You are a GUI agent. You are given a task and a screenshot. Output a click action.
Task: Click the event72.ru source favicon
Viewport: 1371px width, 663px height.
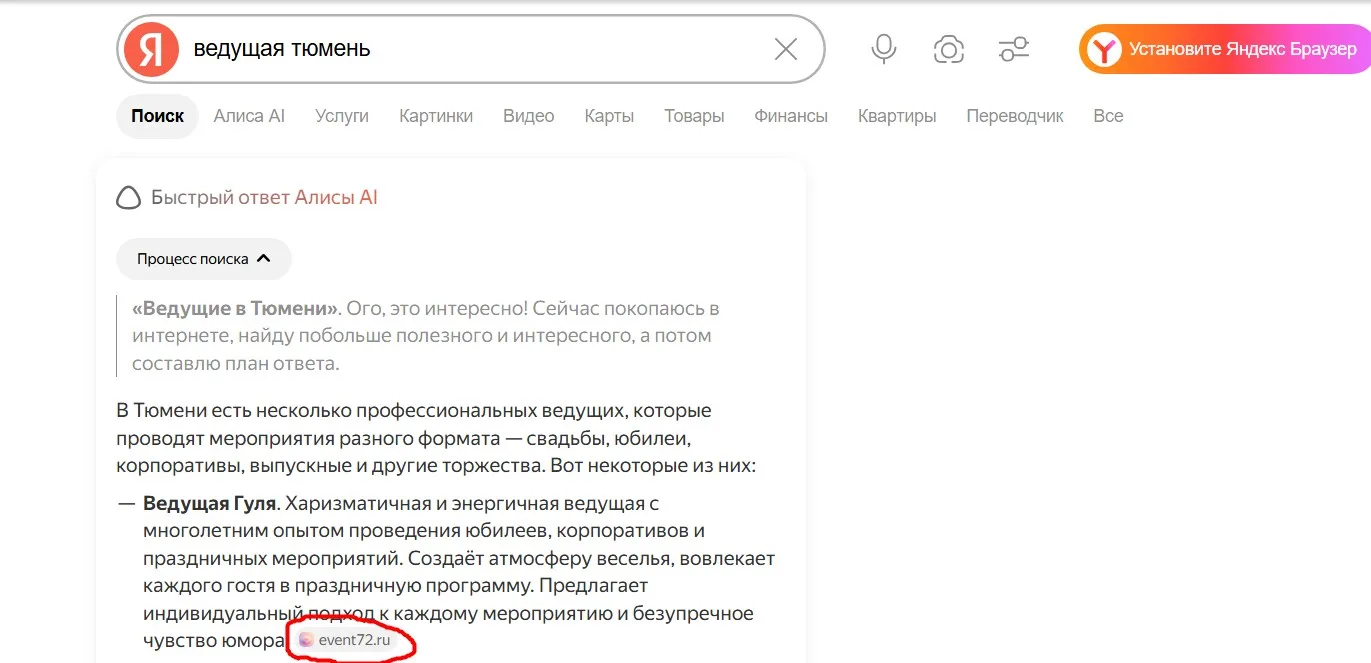pyautogui.click(x=306, y=640)
